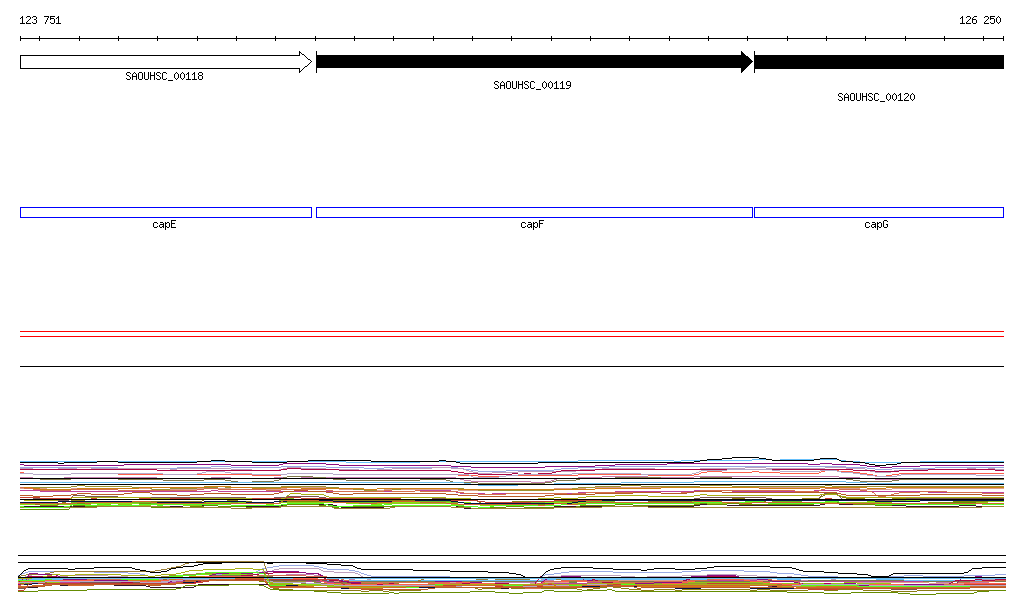This screenshot has width=1024, height=611.
Task: Click the end coordinate 126 250
Action: pyautogui.click(x=980, y=20)
